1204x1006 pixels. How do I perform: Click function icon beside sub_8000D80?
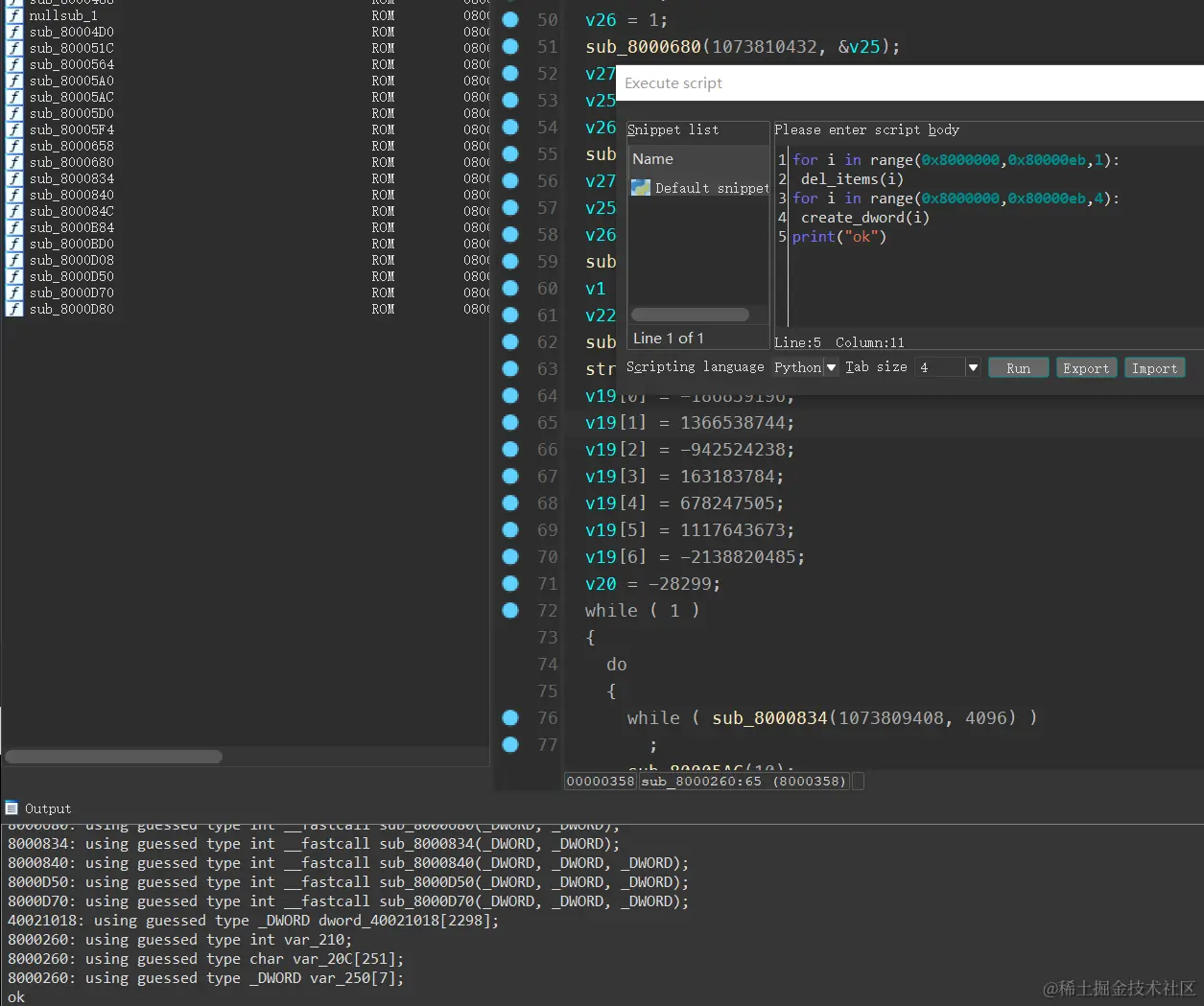(14, 309)
